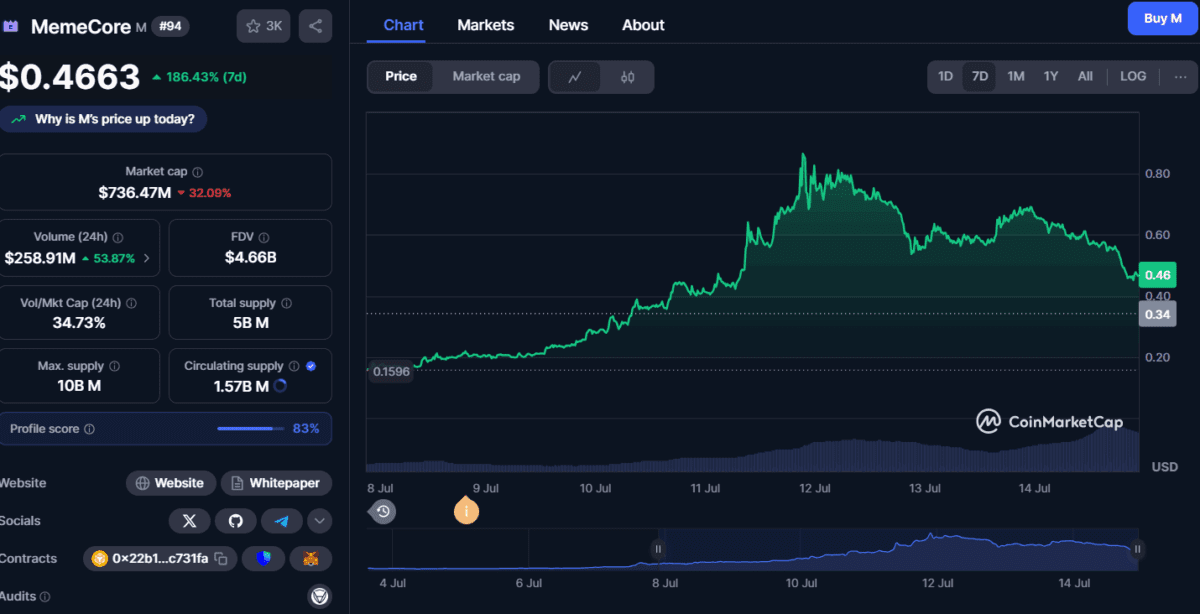This screenshot has height=614, width=1200.
Task: Switch chart to Market cap view
Action: pyautogui.click(x=486, y=77)
